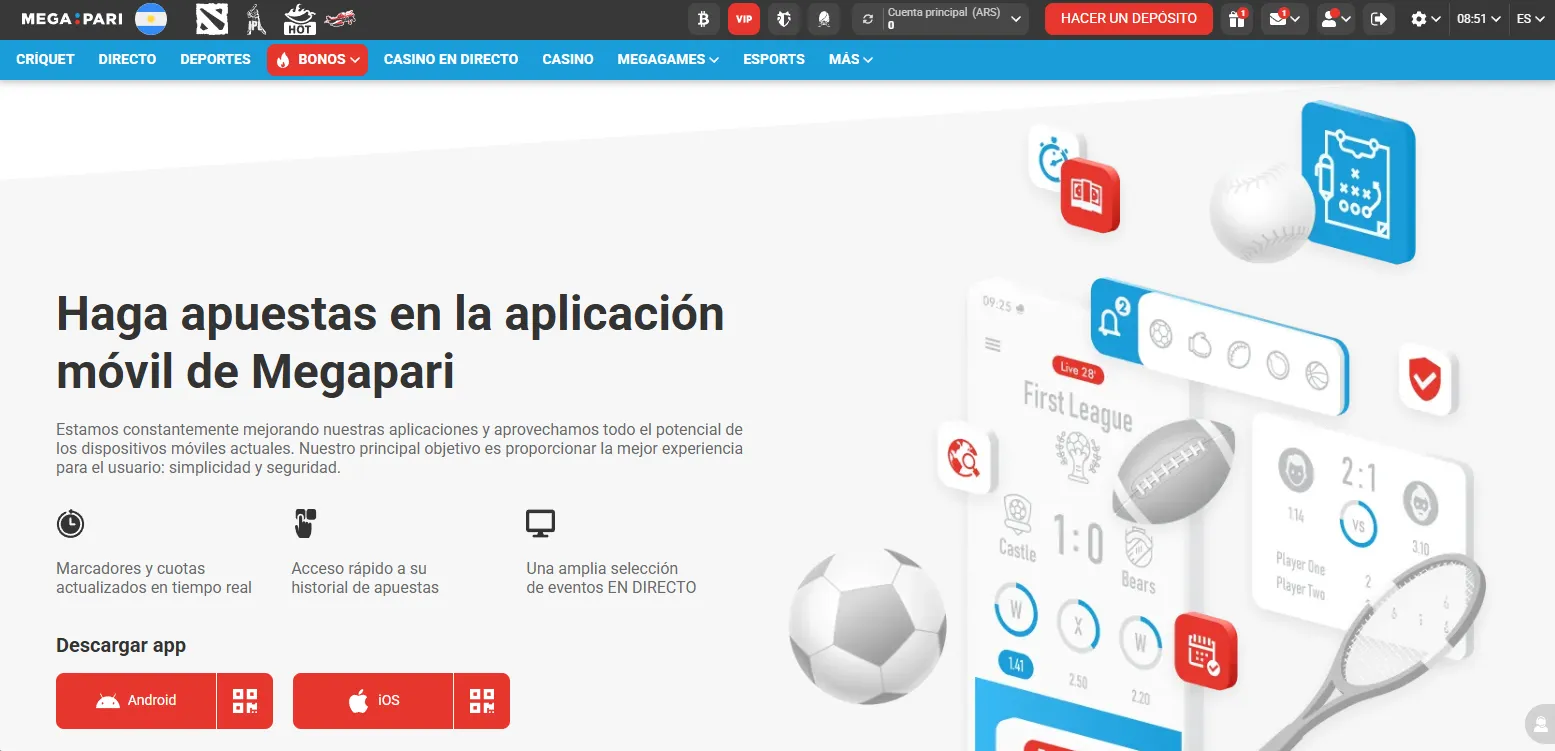The width and height of the screenshot is (1555, 751).
Task: Click the hand tap history icon
Action: tap(305, 523)
